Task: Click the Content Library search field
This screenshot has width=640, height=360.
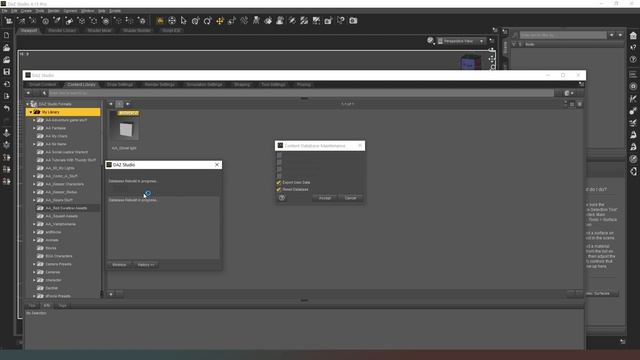Action: (x=301, y=93)
